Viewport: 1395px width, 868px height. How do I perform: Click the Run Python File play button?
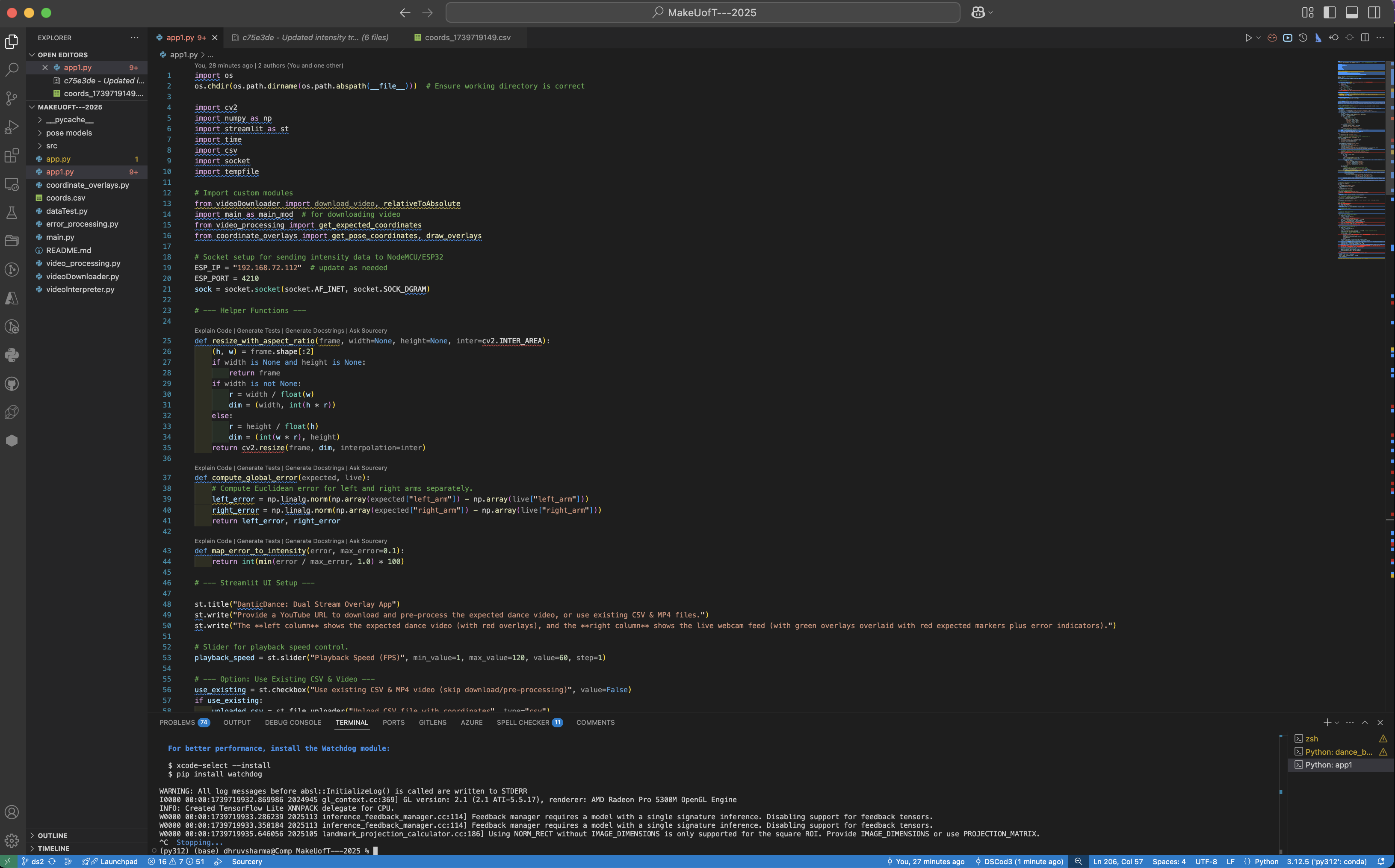(1248, 38)
